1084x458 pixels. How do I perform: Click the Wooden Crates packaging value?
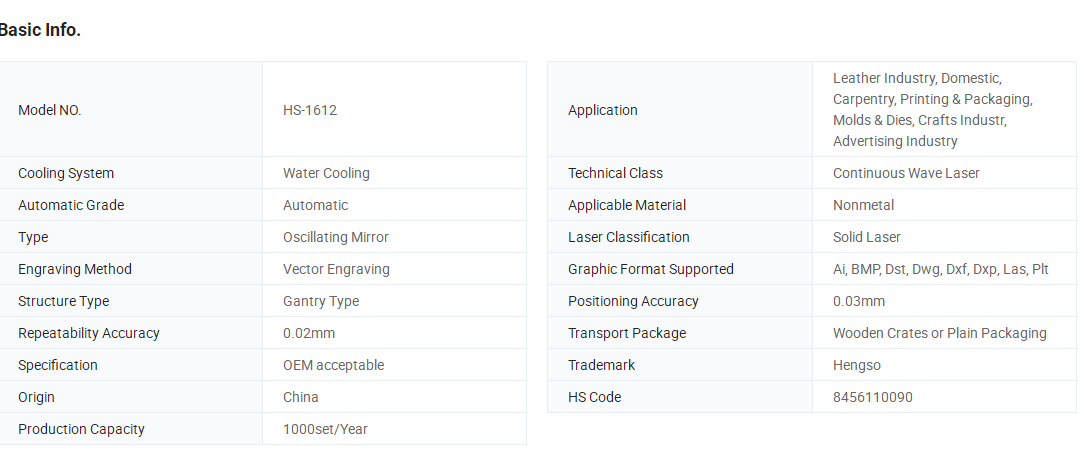[940, 333]
